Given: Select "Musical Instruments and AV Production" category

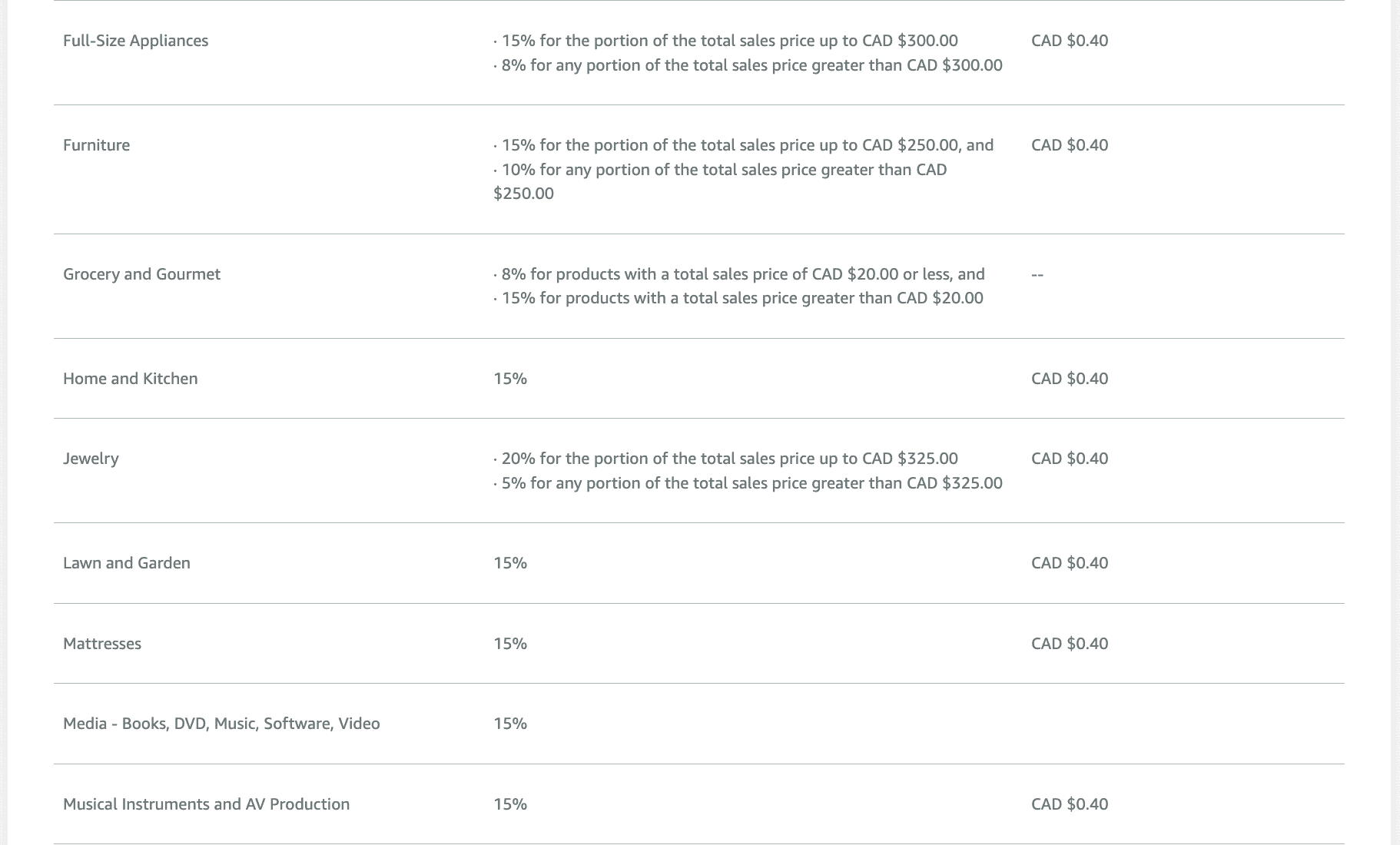Looking at the screenshot, I should click(x=206, y=804).
